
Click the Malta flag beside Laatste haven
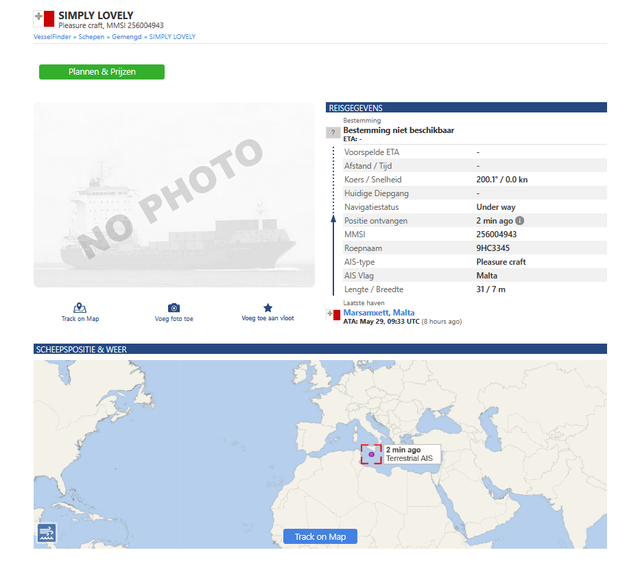coord(333,315)
